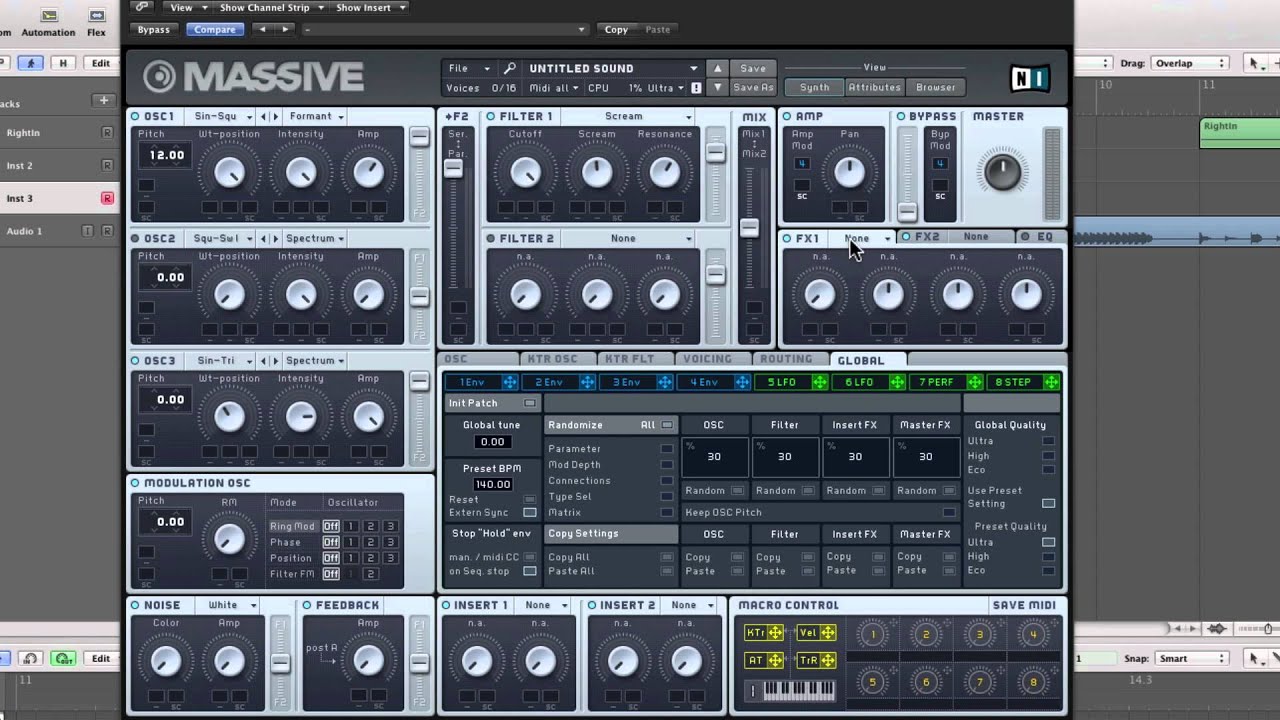Screen dimensions: 1280x720
Task: Click the Native Instruments NI logo
Action: pyautogui.click(x=1030, y=77)
